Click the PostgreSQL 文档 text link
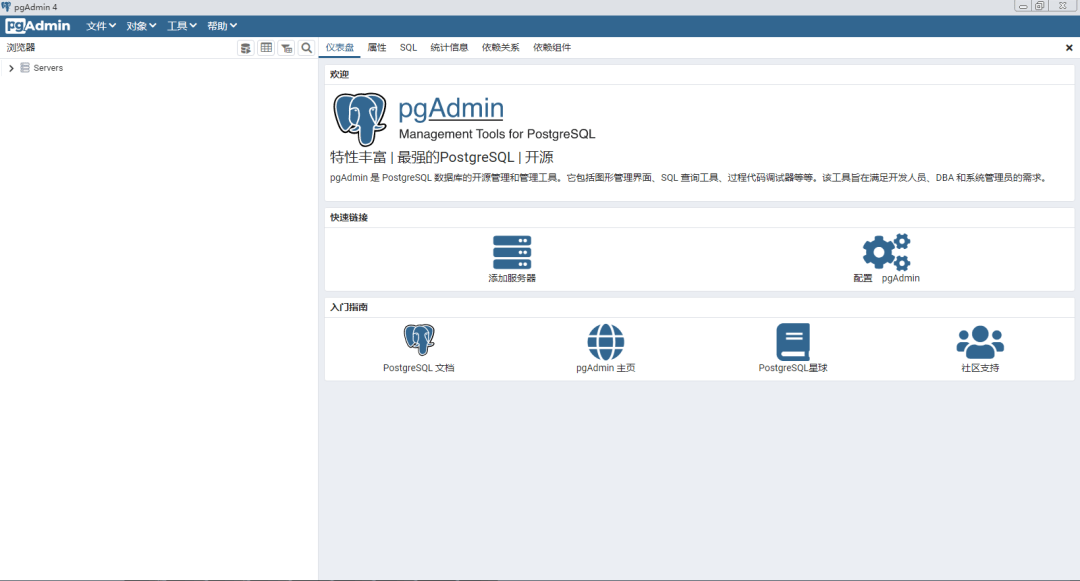 [x=419, y=368]
